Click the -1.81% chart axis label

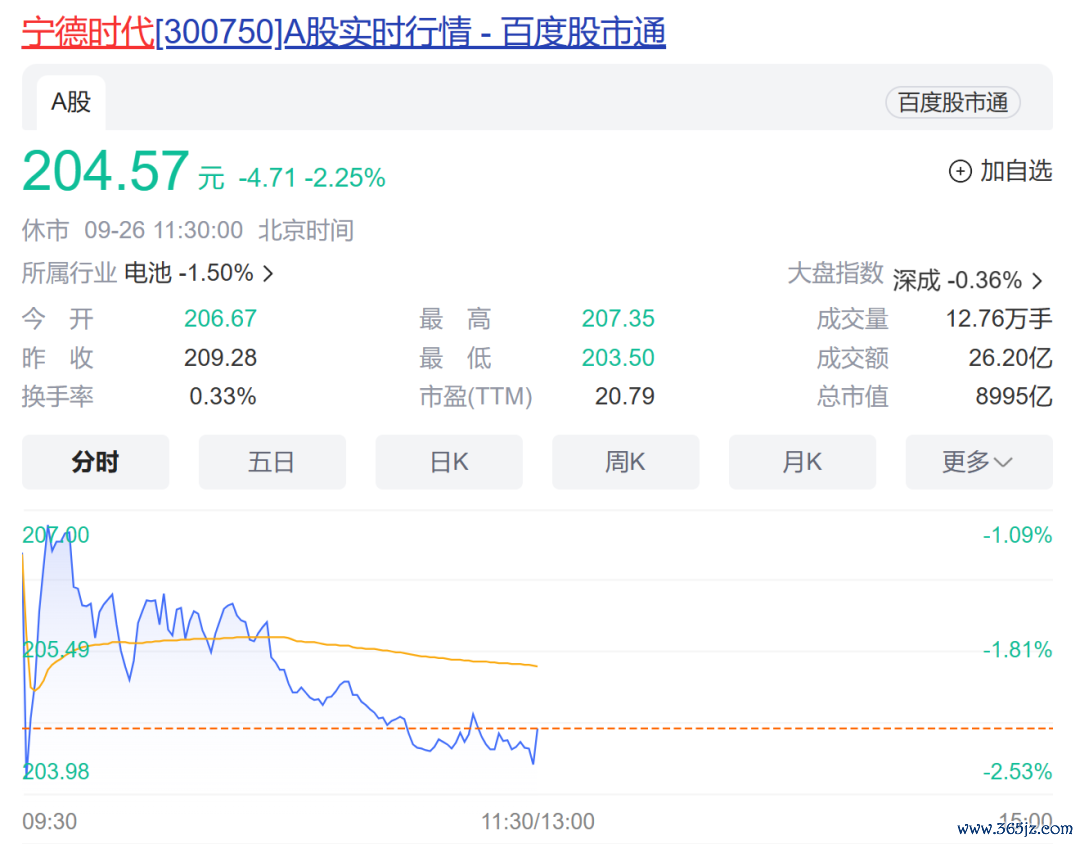[x=1017, y=649]
